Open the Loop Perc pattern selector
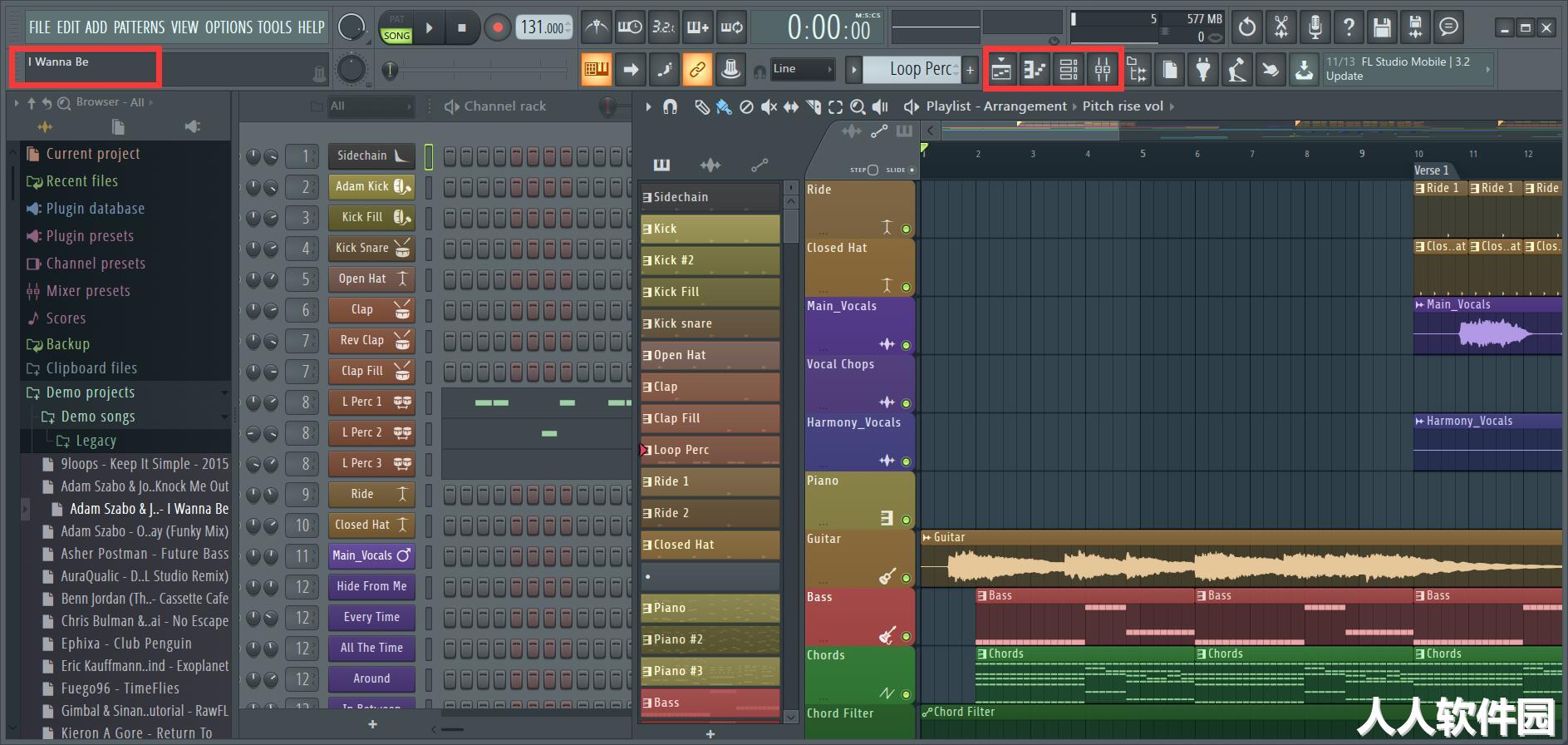Viewport: 1568px width, 745px height. [912, 70]
